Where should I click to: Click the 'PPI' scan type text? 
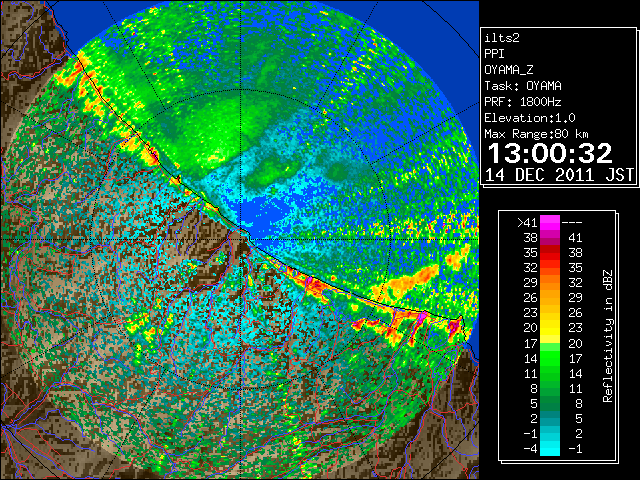494,54
